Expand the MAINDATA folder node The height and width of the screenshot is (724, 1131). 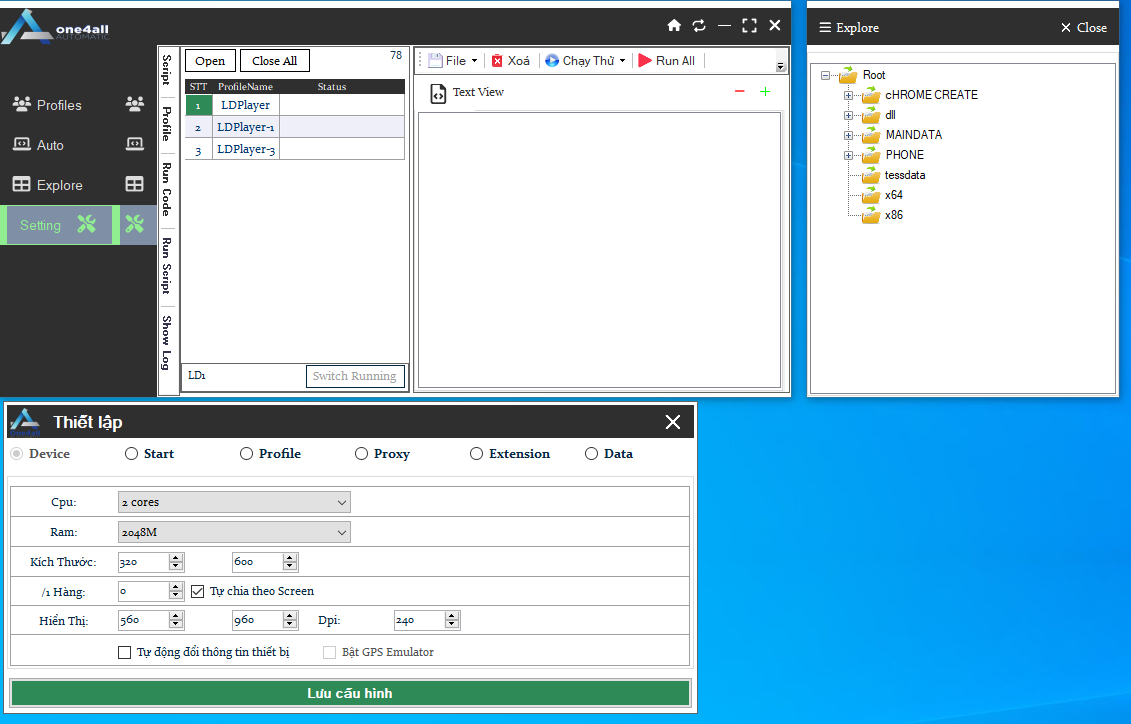[x=848, y=135]
